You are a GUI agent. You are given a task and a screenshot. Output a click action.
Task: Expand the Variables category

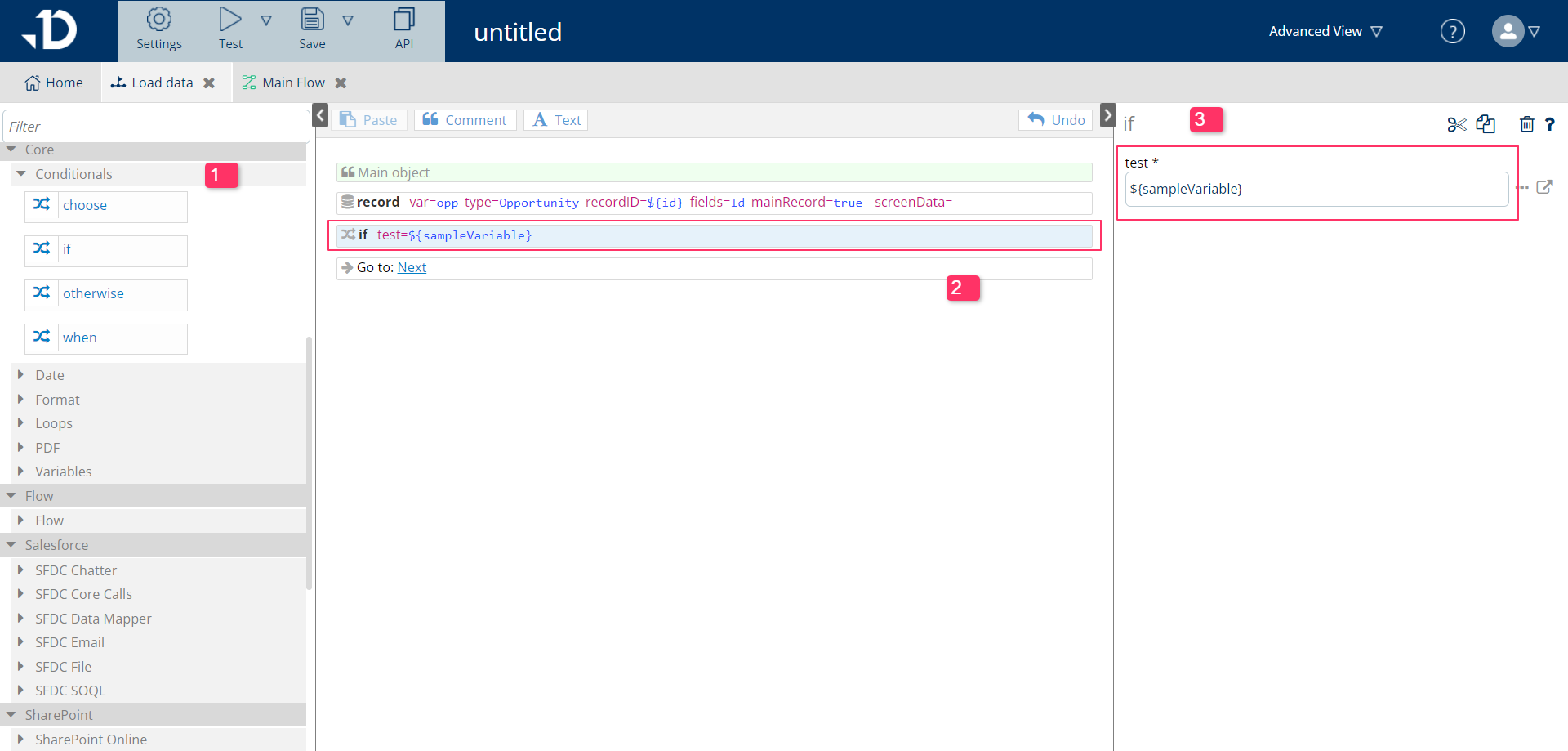pyautogui.click(x=63, y=472)
